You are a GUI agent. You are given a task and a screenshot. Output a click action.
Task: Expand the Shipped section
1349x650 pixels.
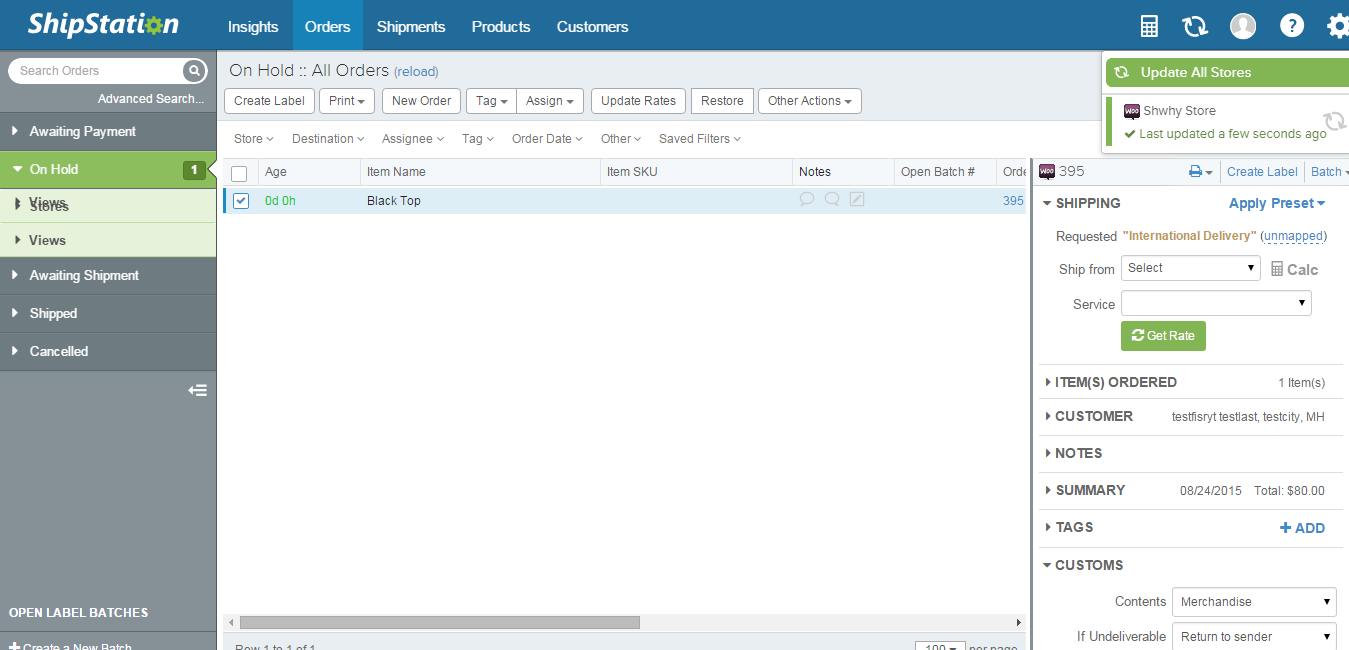[108, 313]
